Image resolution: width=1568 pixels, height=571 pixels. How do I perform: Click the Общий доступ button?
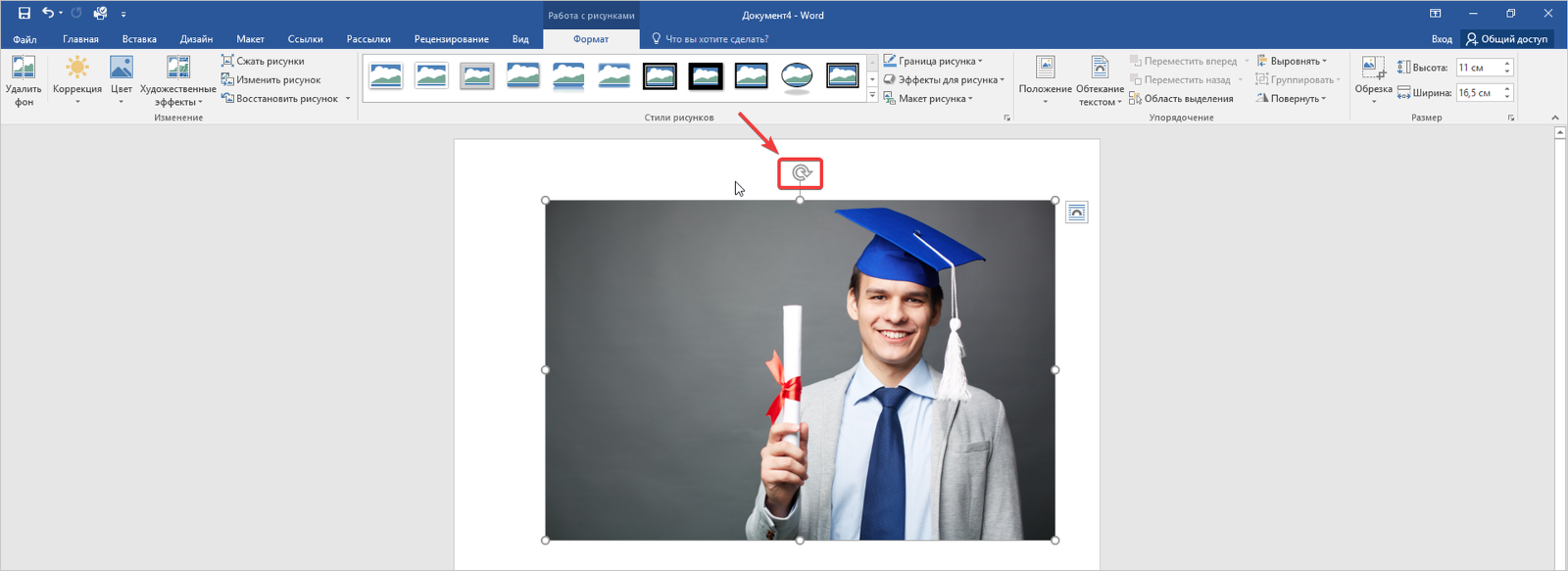point(1506,39)
